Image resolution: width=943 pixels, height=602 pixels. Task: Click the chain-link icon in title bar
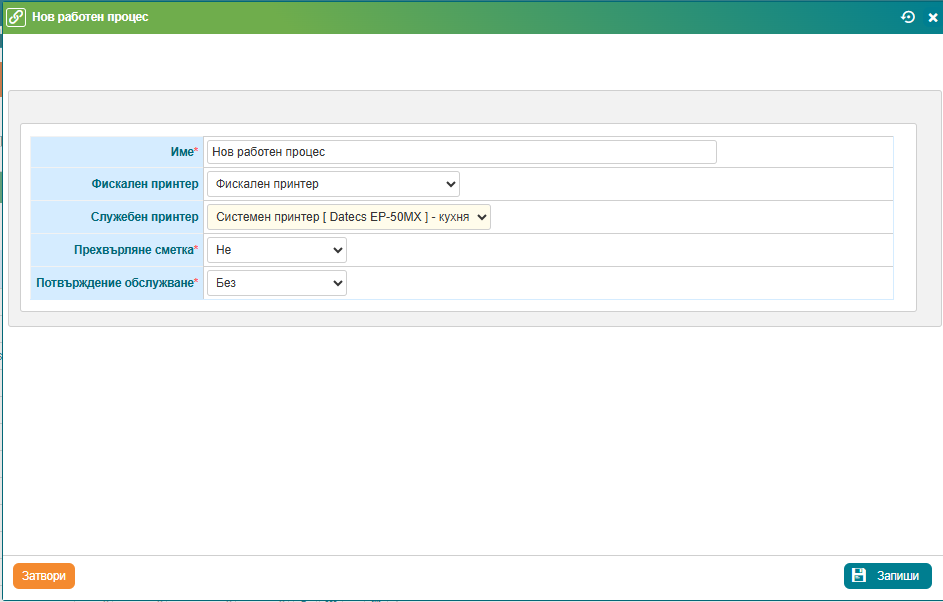(x=16, y=17)
